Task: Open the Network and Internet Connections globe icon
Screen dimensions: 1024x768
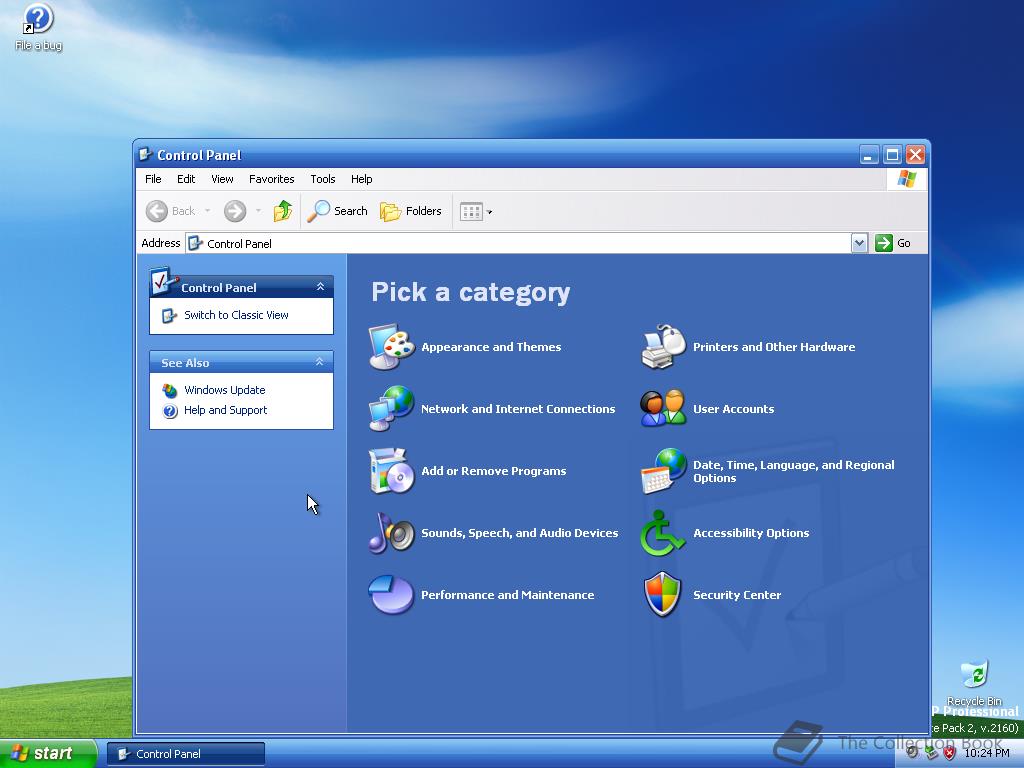Action: tap(391, 409)
